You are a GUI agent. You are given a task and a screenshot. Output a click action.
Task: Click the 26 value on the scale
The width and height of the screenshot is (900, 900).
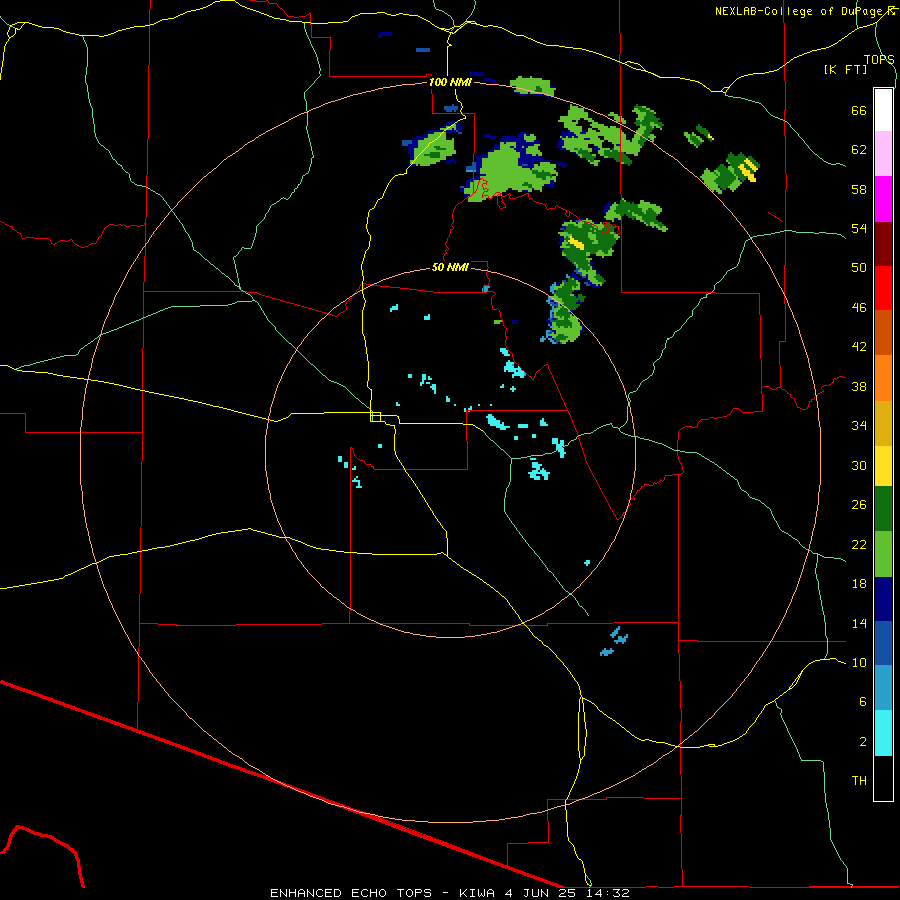[x=859, y=505]
